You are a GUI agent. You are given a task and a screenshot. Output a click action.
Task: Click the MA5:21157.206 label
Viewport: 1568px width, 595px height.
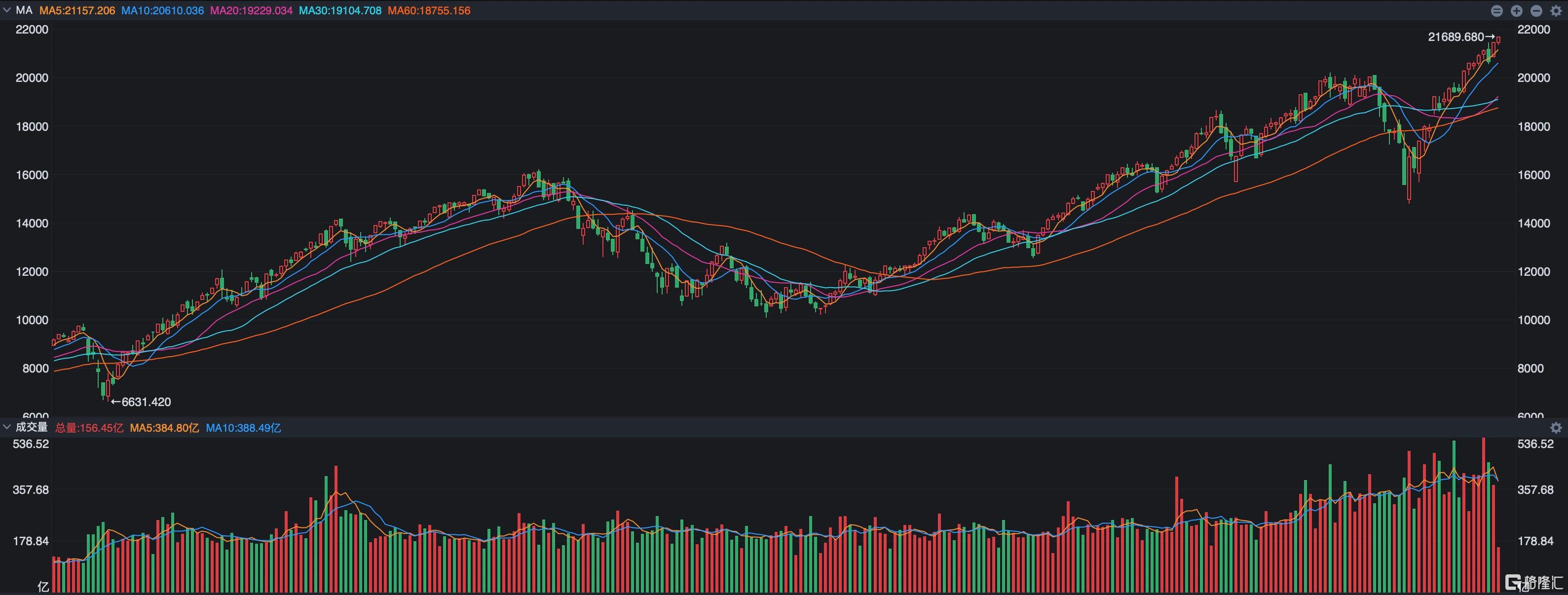click(77, 11)
